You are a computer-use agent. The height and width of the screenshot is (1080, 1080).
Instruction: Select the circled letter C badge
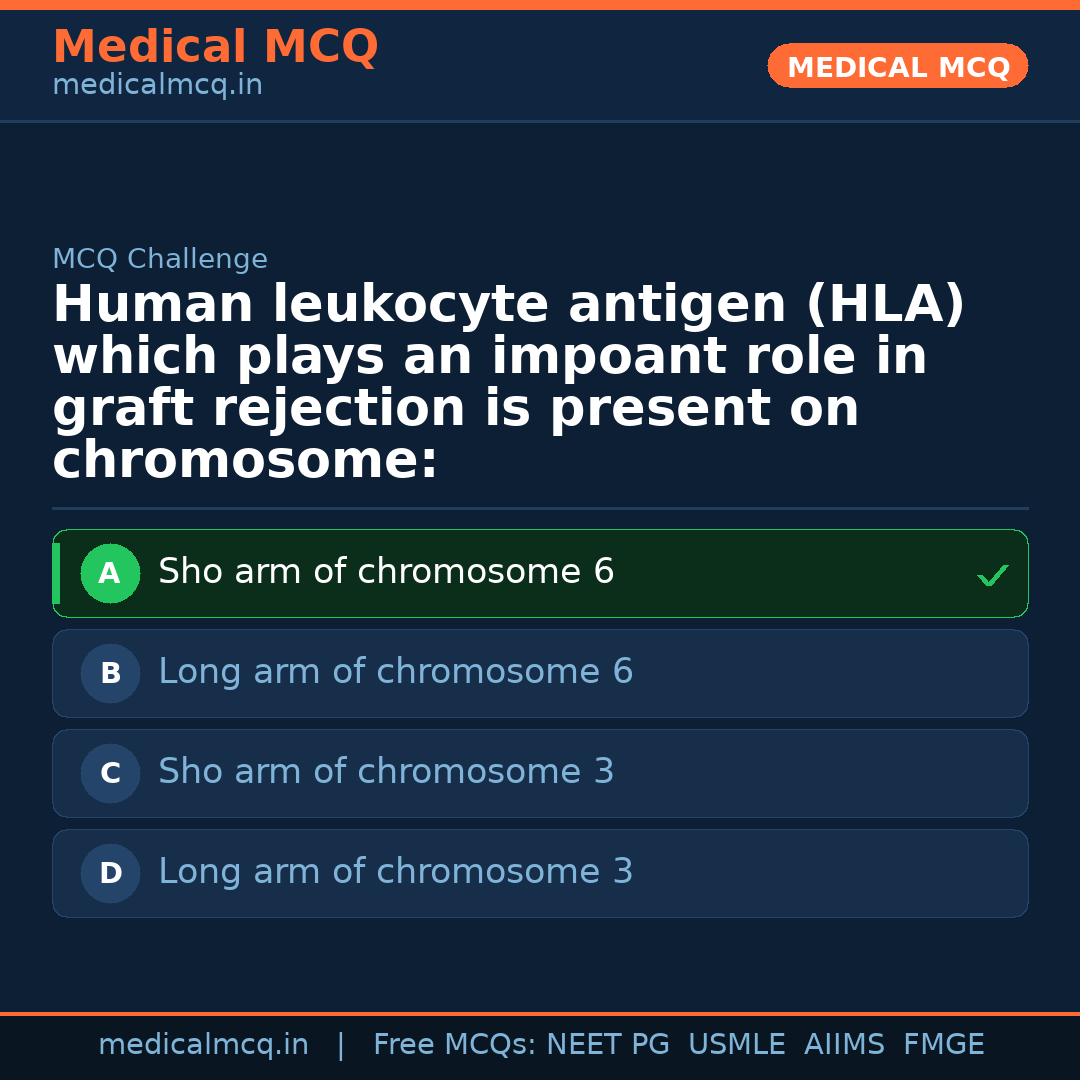coord(110,774)
